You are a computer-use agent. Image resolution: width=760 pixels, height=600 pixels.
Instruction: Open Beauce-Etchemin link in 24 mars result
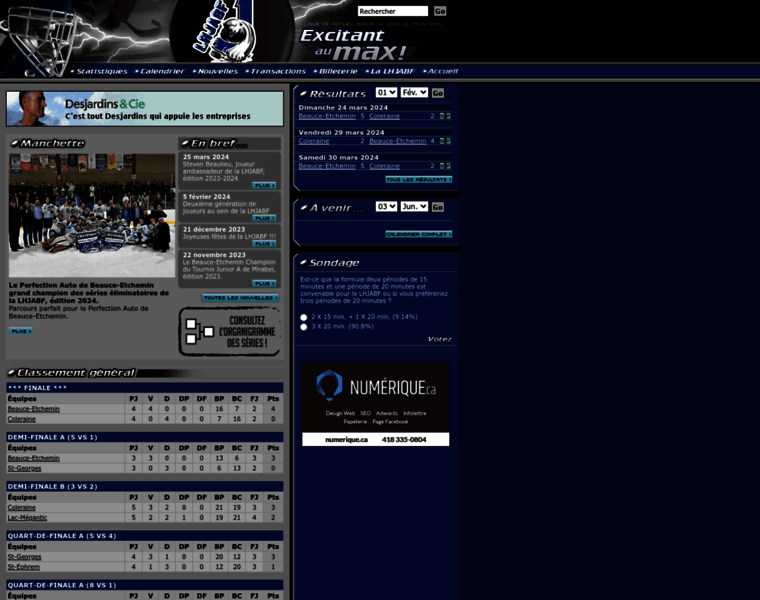(327, 116)
